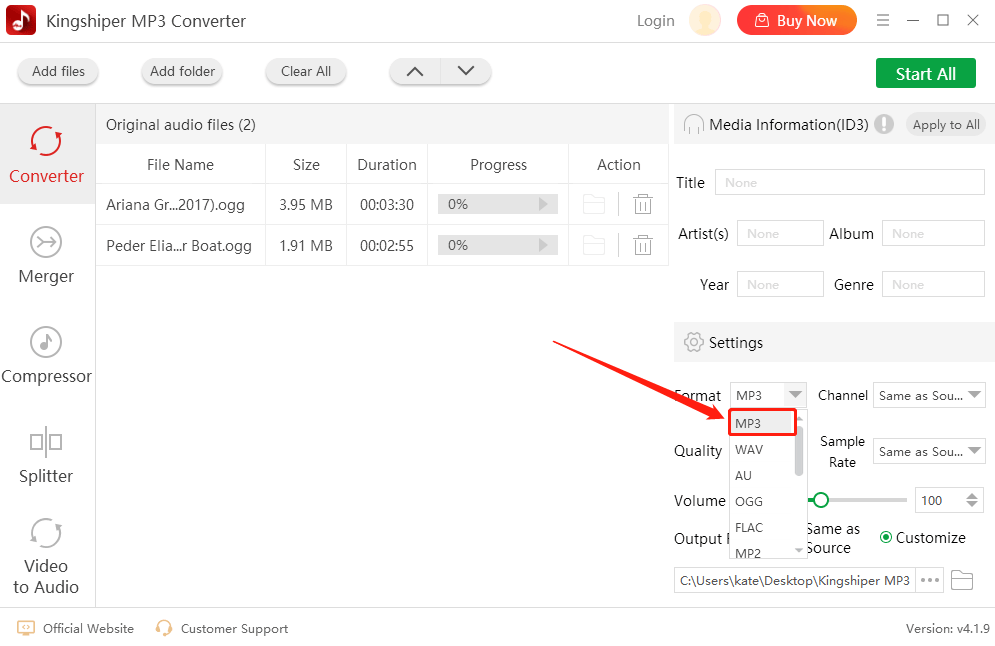Click the Buy Now button

pos(796,20)
